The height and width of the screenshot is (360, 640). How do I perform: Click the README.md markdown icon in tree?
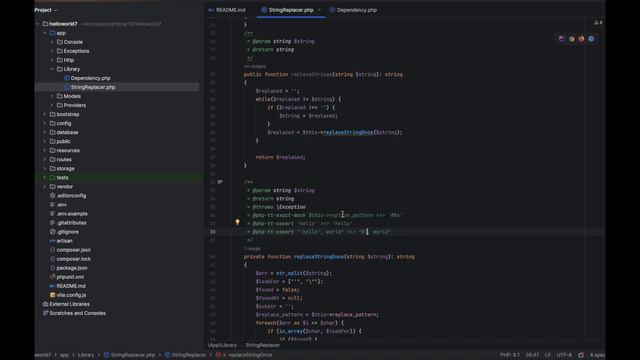point(52,286)
